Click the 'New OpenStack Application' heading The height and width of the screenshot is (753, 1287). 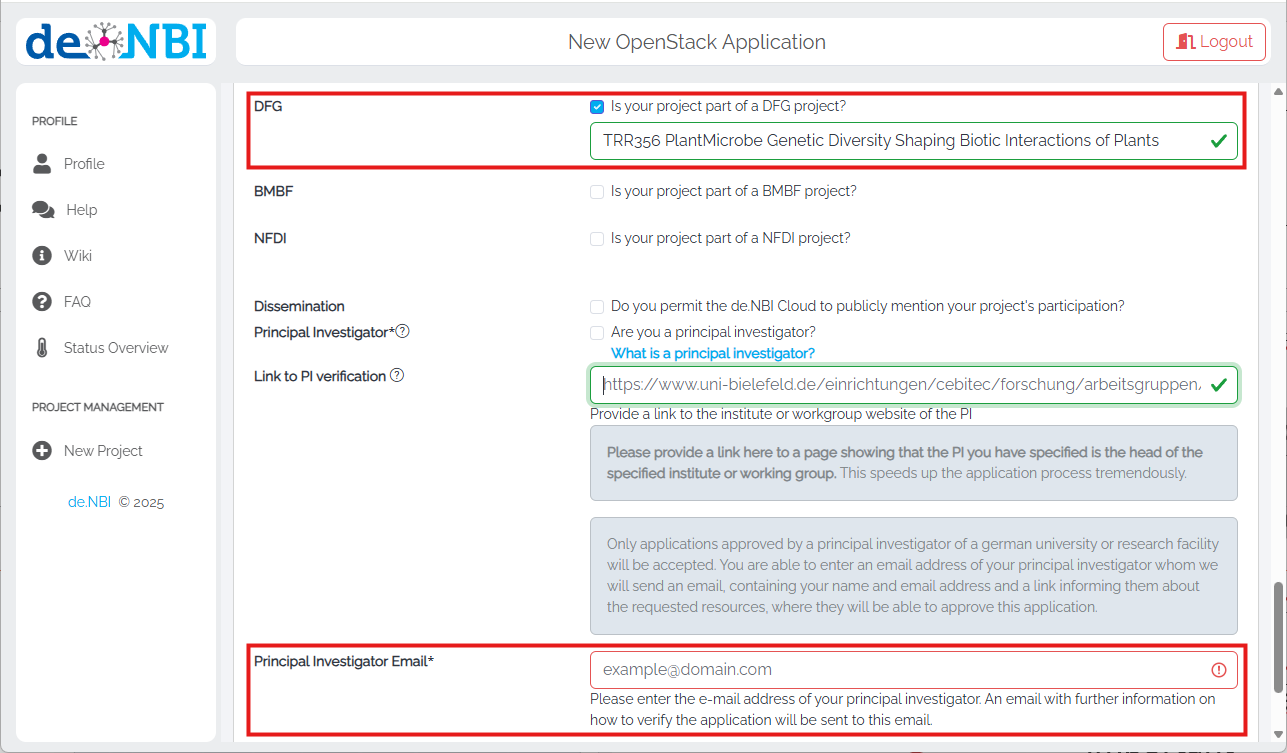tap(697, 42)
